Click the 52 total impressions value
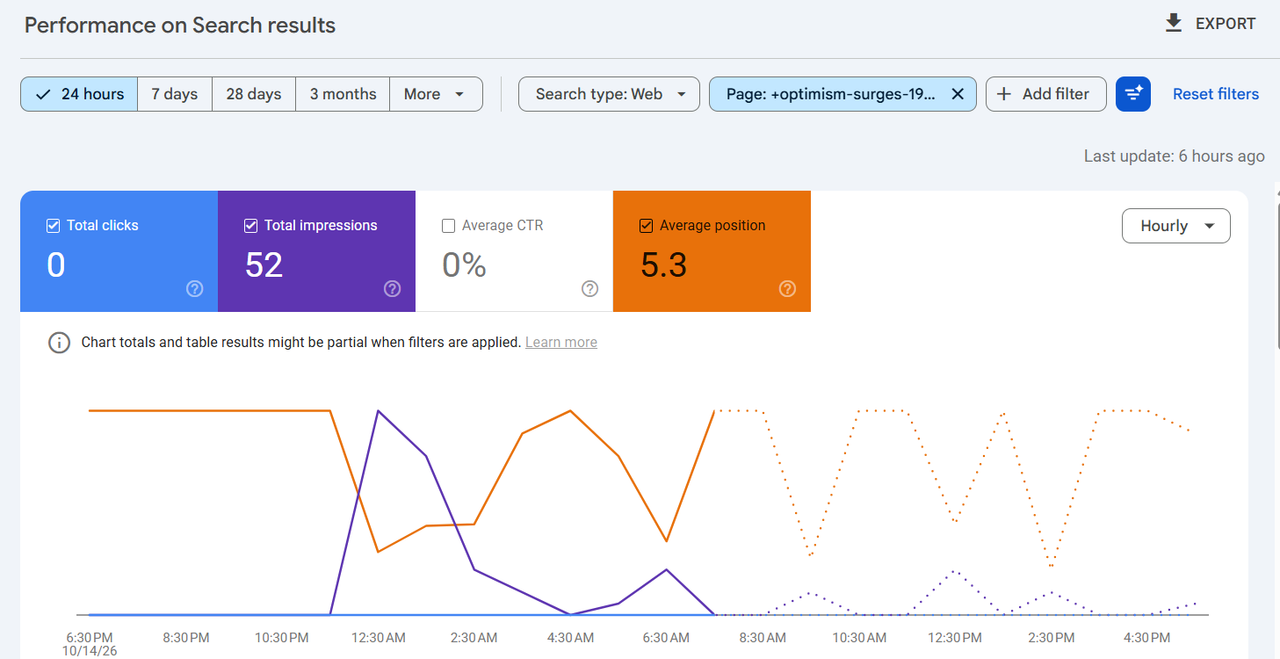The image size is (1280, 659). coord(264,265)
